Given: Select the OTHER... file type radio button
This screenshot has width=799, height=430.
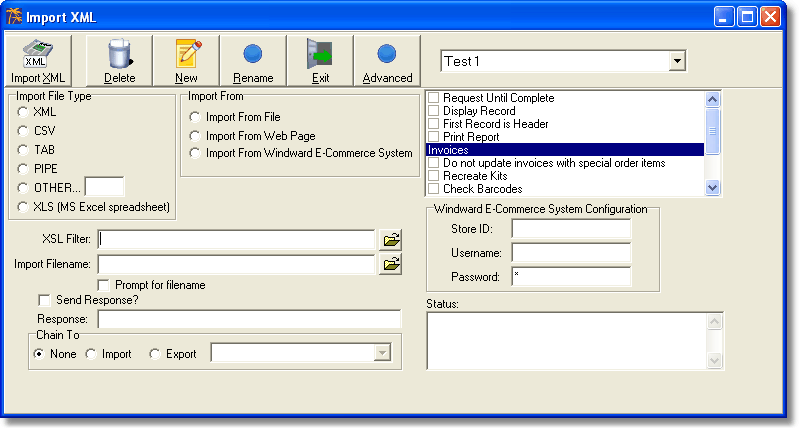Looking at the screenshot, I should [22, 188].
